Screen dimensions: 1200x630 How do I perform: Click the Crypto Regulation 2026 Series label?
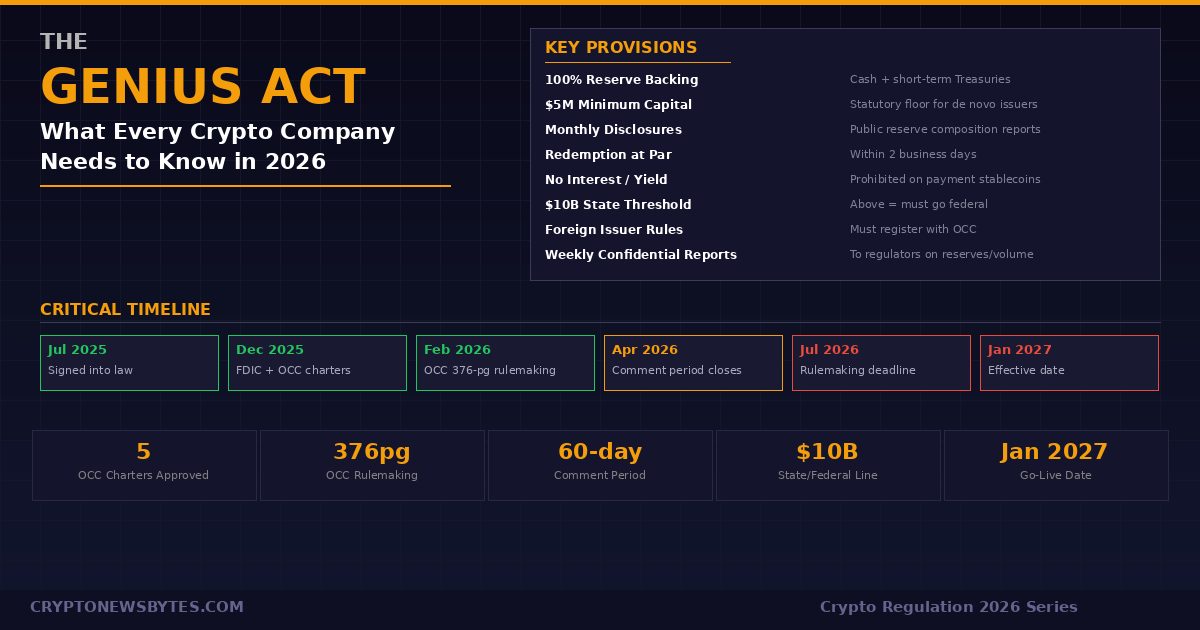click(948, 607)
